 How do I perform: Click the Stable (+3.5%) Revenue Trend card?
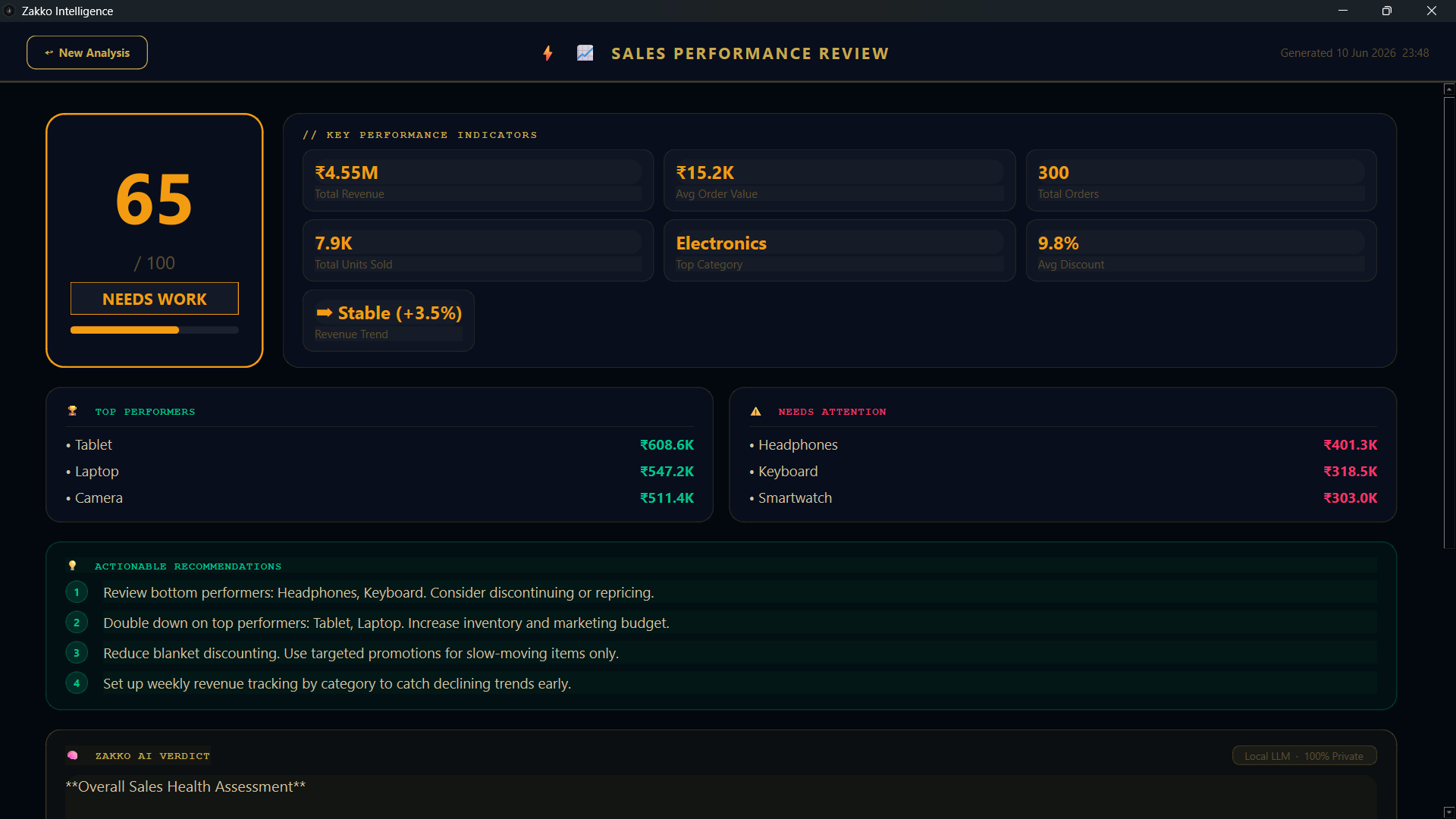click(x=388, y=321)
